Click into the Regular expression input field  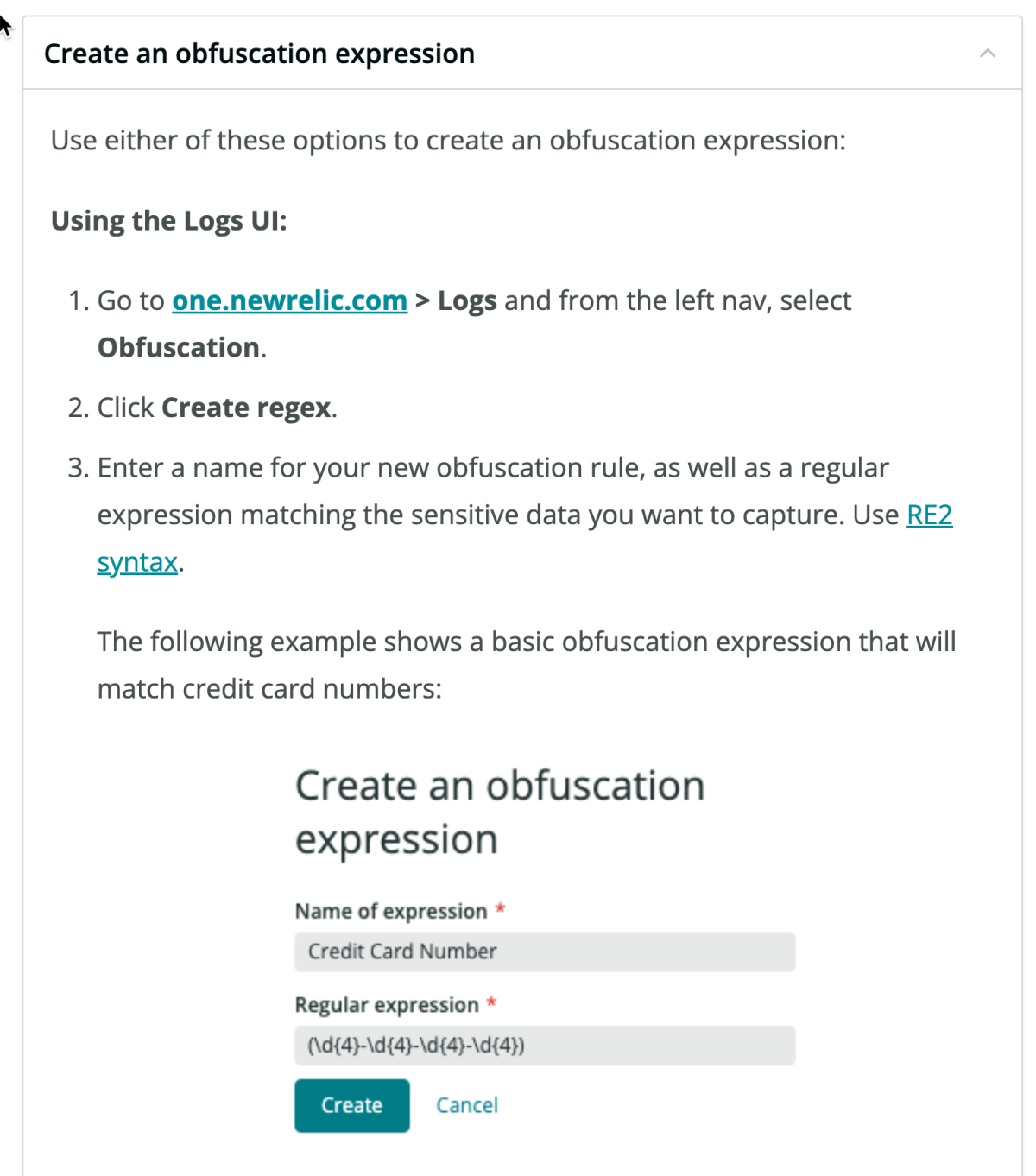(544, 1046)
